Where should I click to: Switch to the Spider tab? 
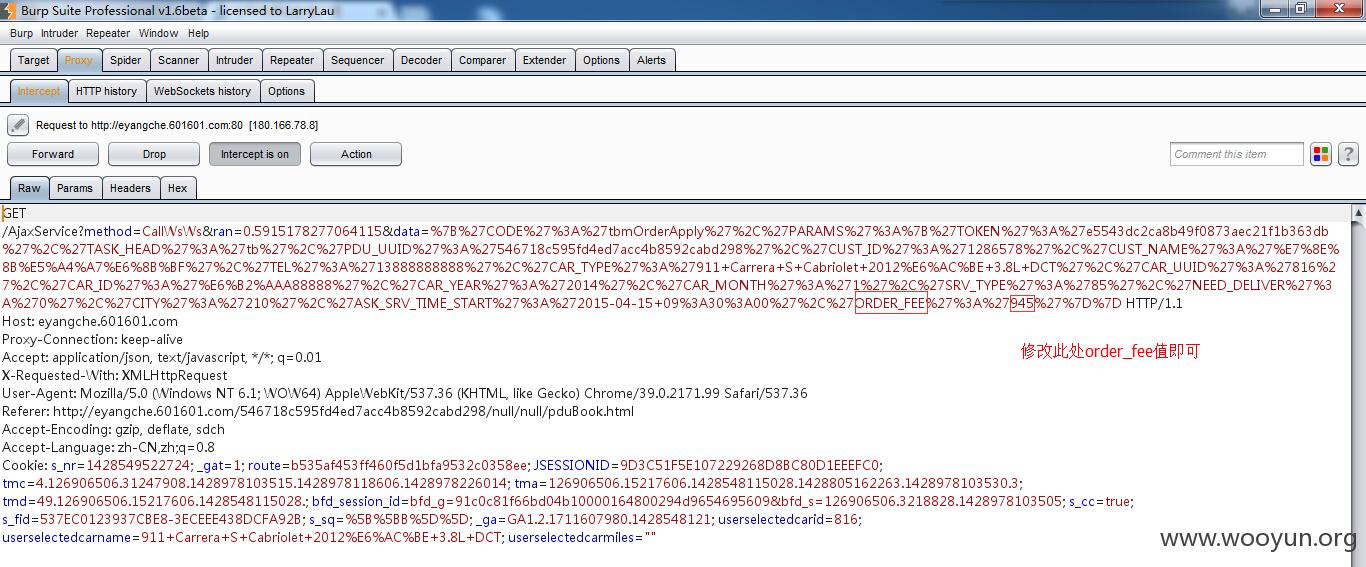pos(126,60)
